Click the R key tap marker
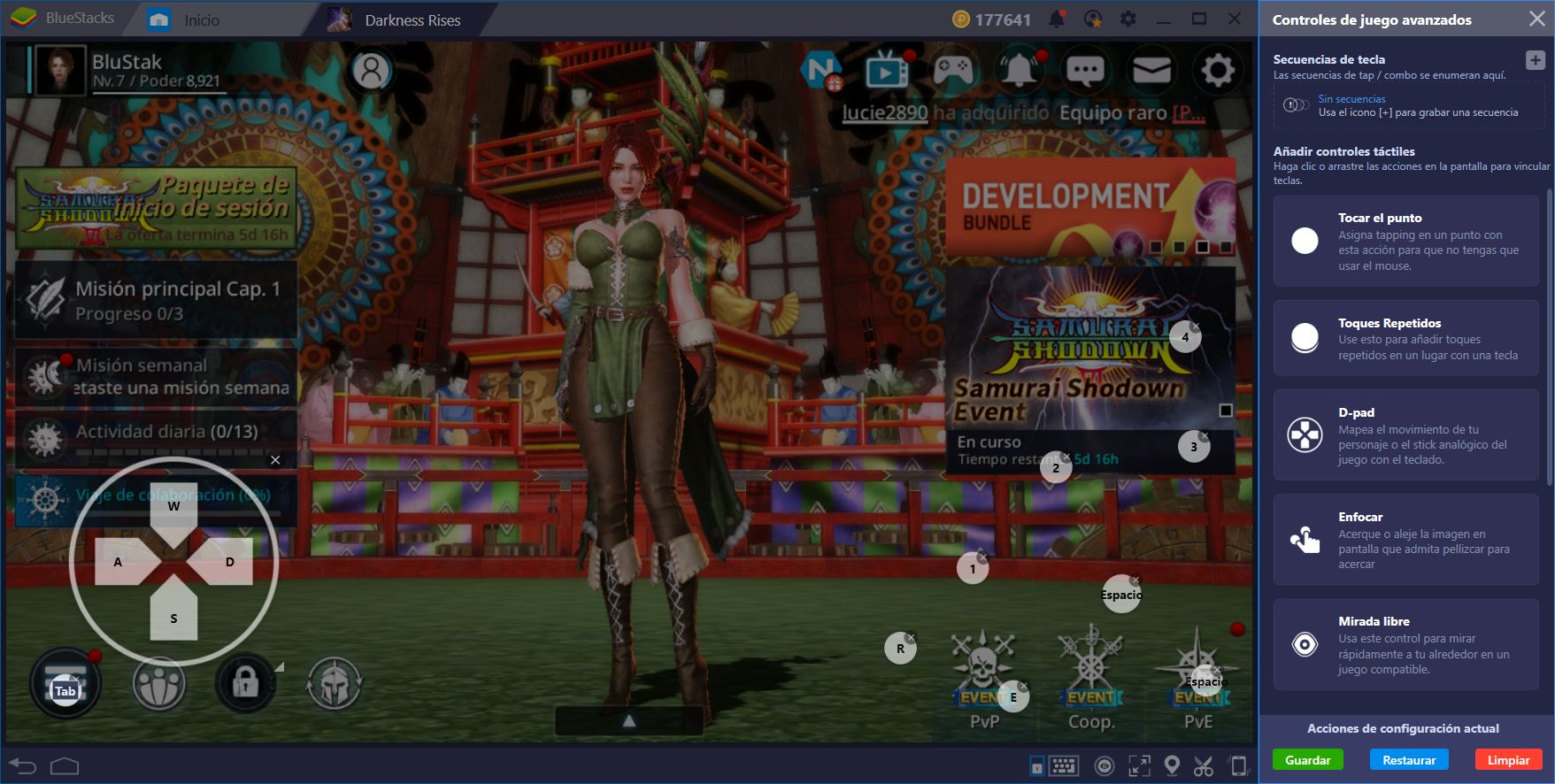This screenshot has height=784, width=1555. pyautogui.click(x=900, y=649)
